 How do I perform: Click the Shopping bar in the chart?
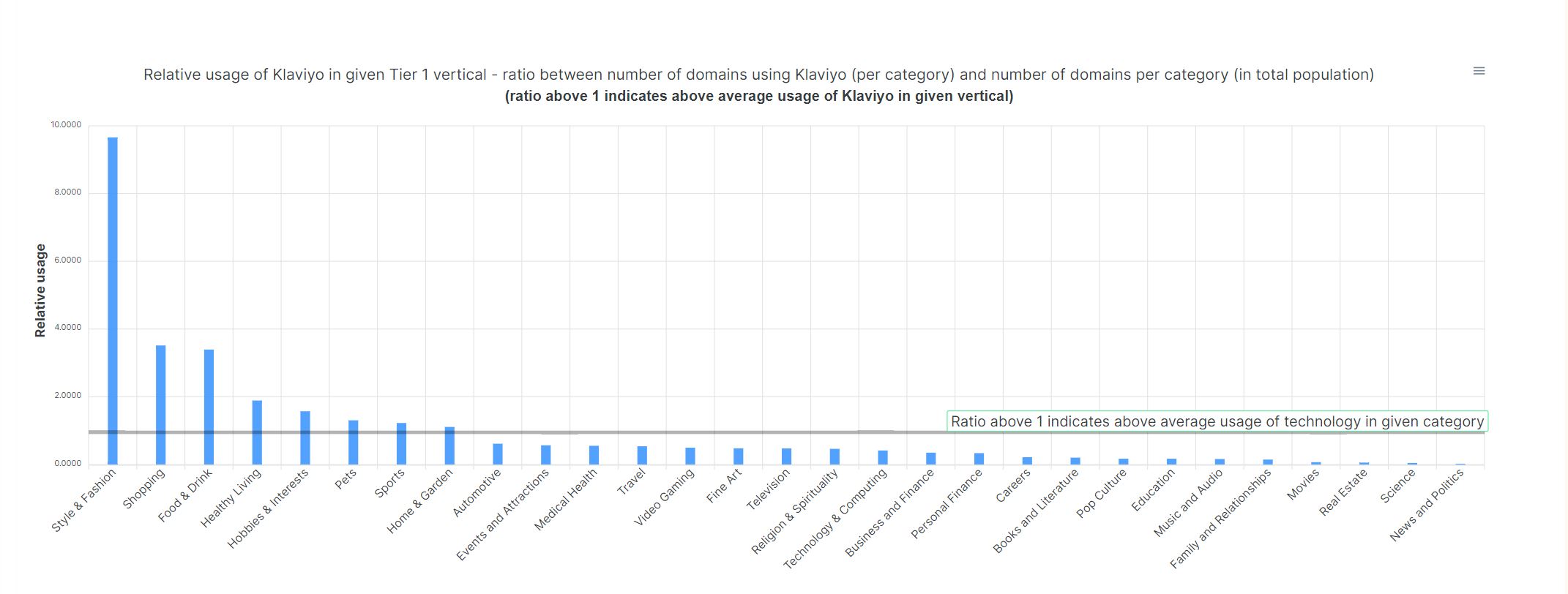click(161, 405)
